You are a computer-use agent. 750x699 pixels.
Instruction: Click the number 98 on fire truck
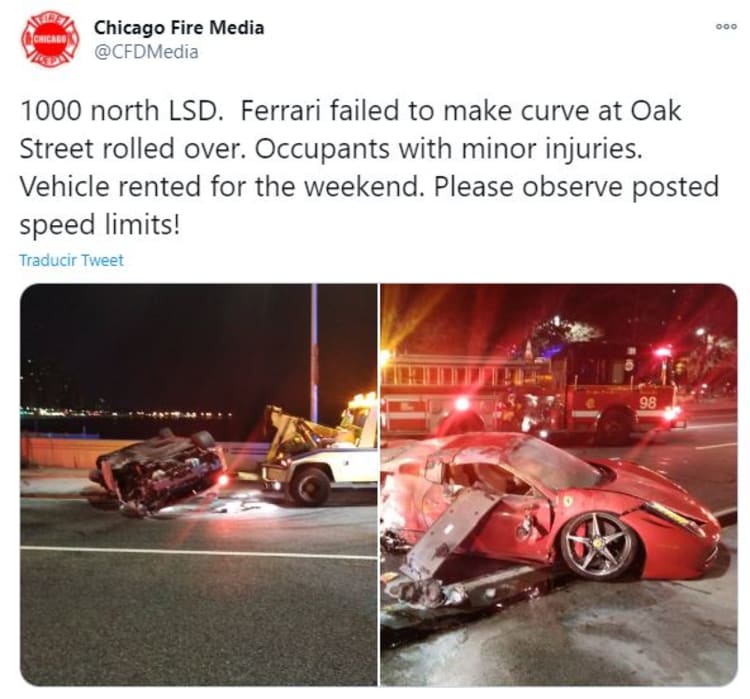click(x=648, y=402)
